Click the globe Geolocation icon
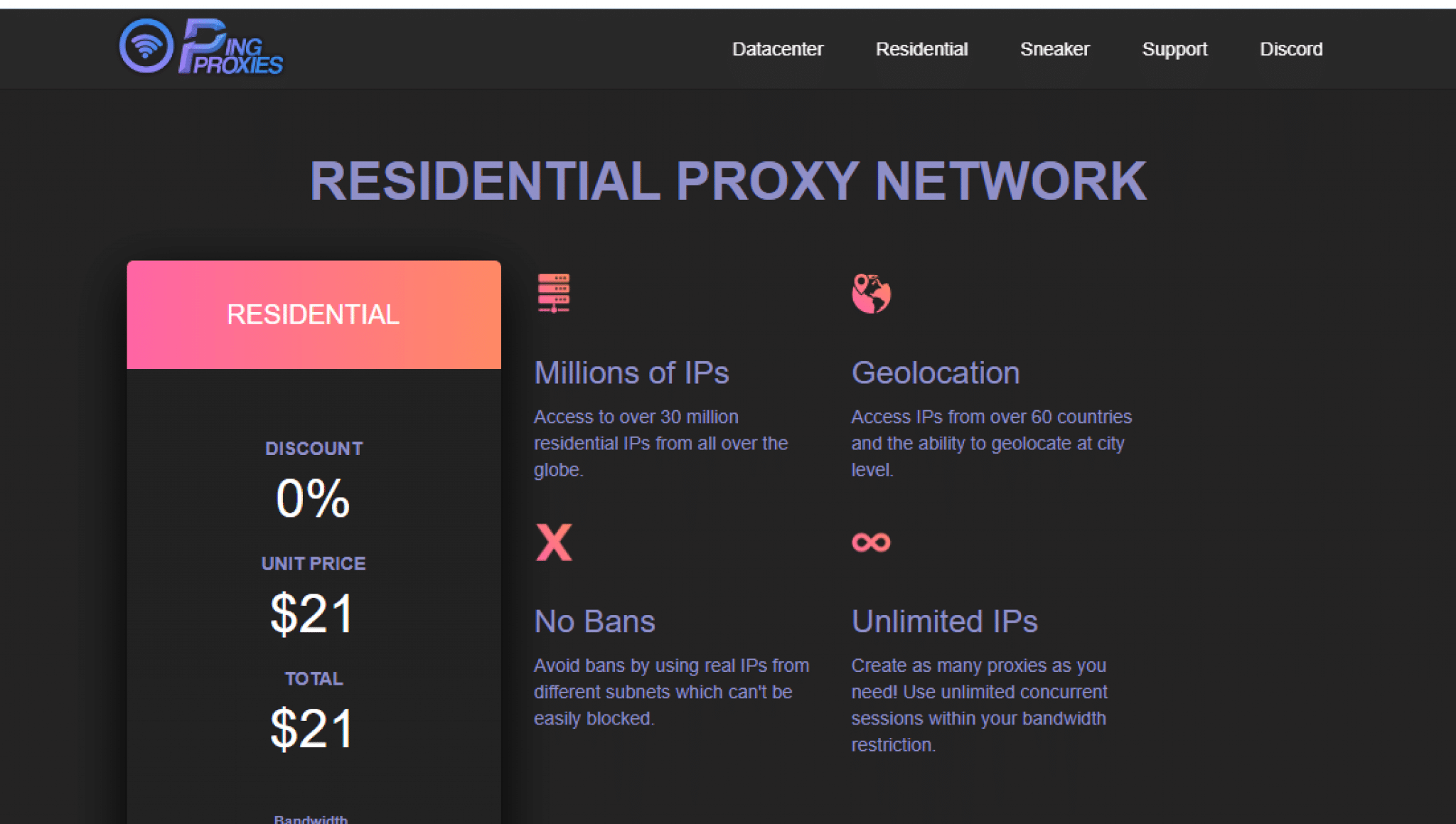 [871, 293]
